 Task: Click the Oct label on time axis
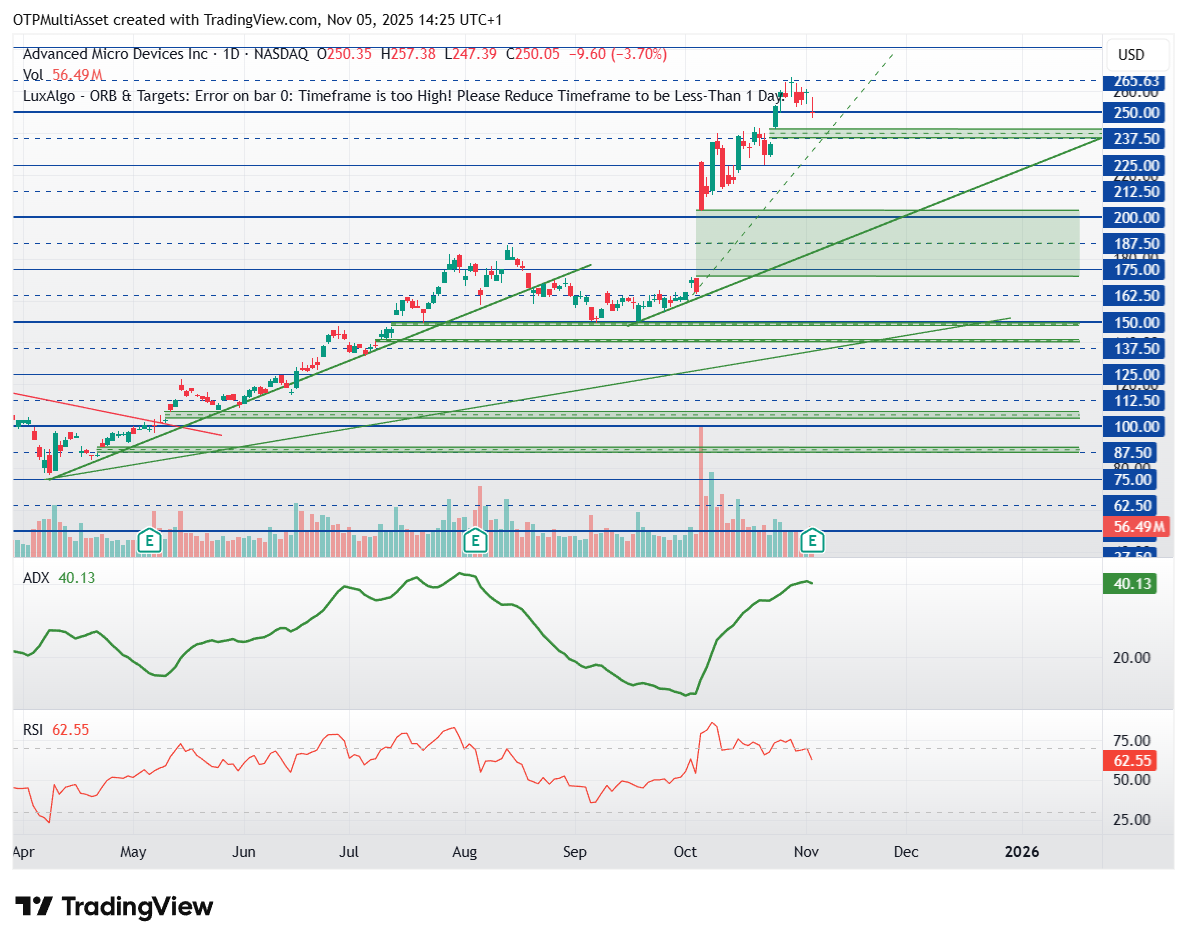coord(685,852)
